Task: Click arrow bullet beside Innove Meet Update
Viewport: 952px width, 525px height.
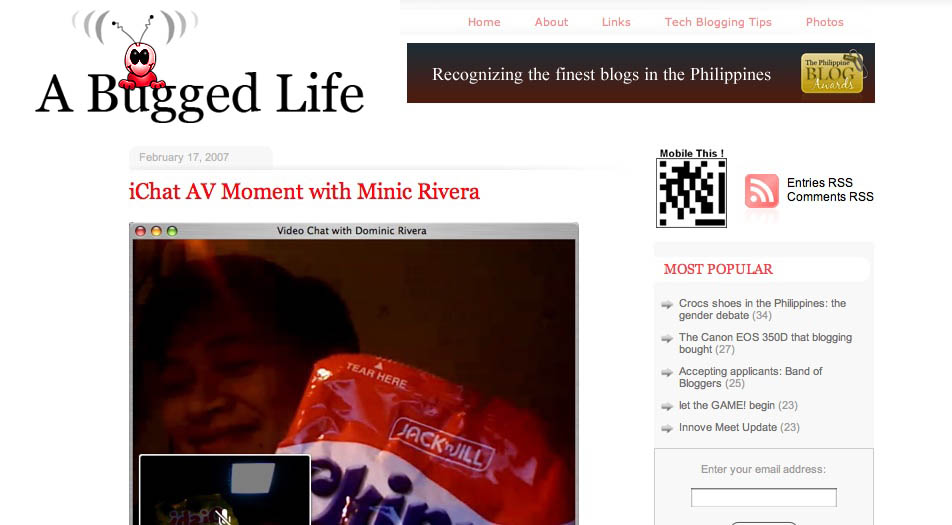Action: [x=667, y=428]
